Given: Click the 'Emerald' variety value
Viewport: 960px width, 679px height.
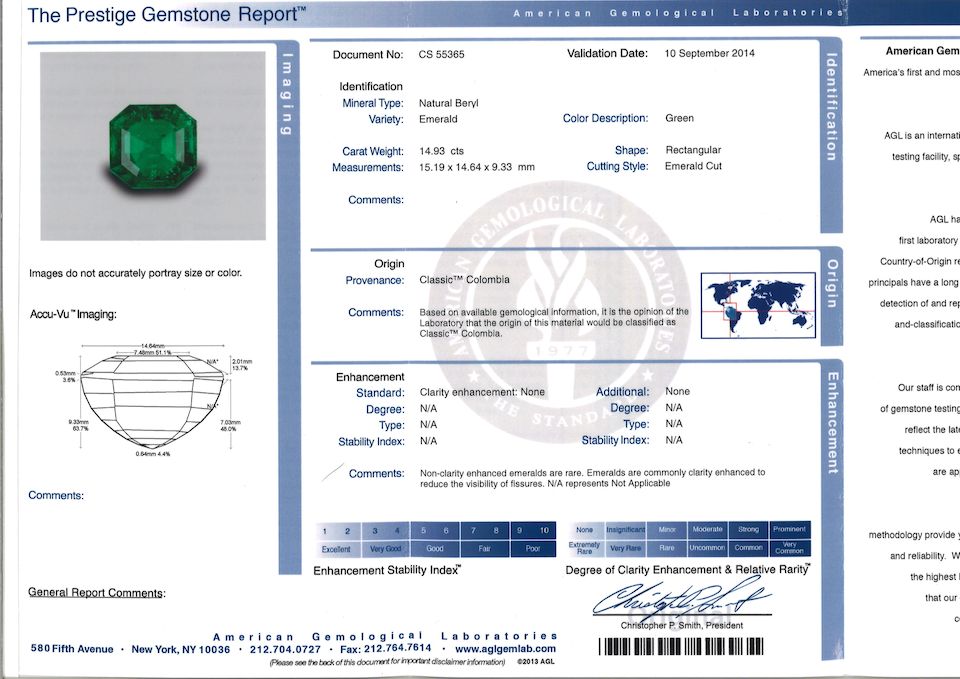Looking at the screenshot, I should pyautogui.click(x=438, y=119).
